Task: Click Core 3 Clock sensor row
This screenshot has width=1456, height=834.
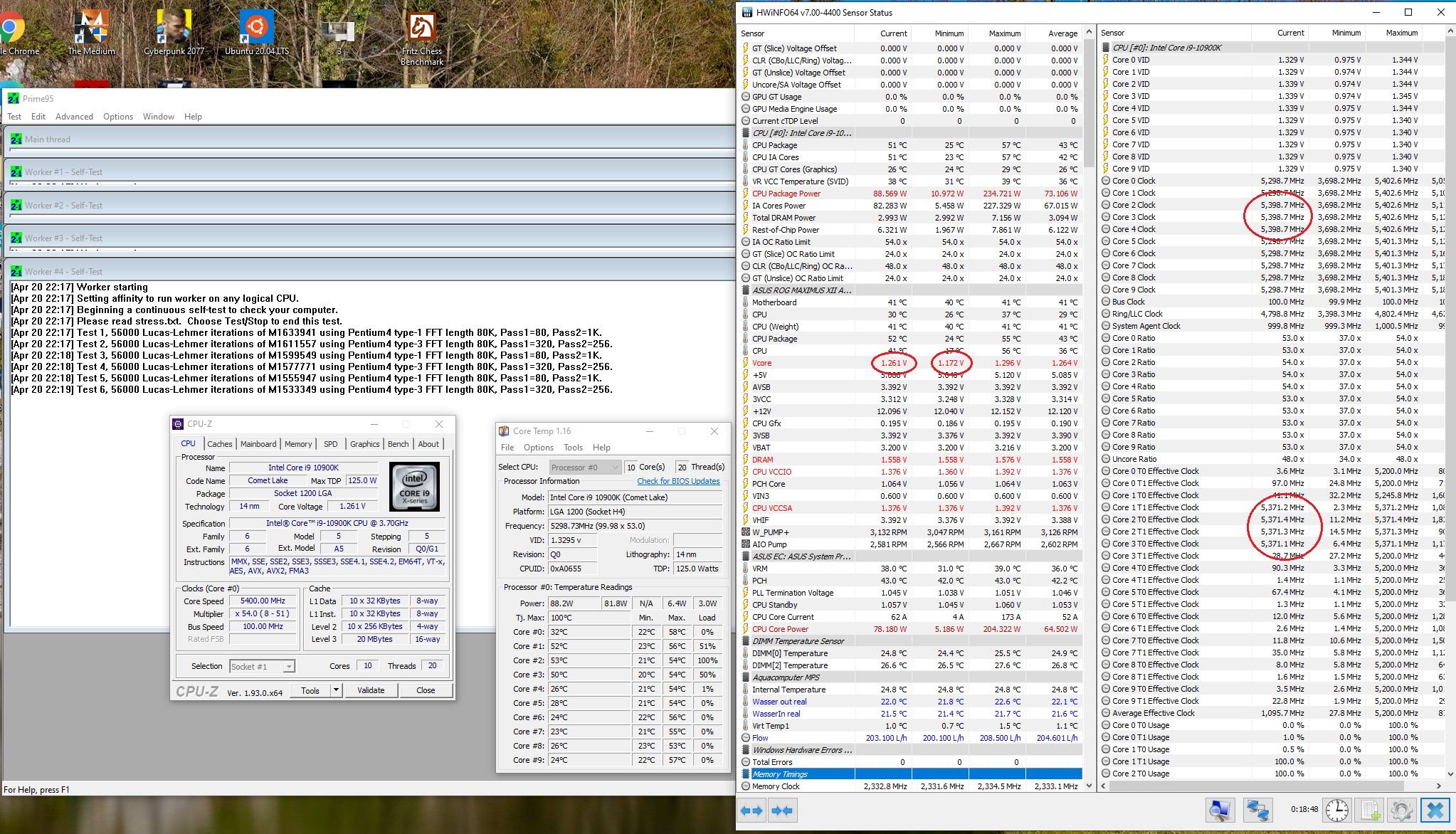Action: (1272, 217)
